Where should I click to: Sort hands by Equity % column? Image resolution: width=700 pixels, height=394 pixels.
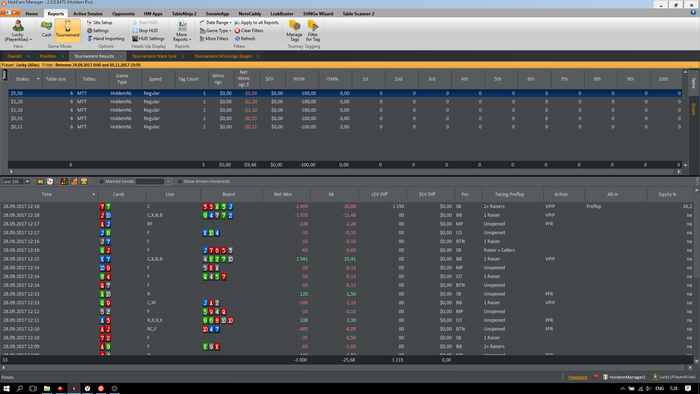click(667, 195)
